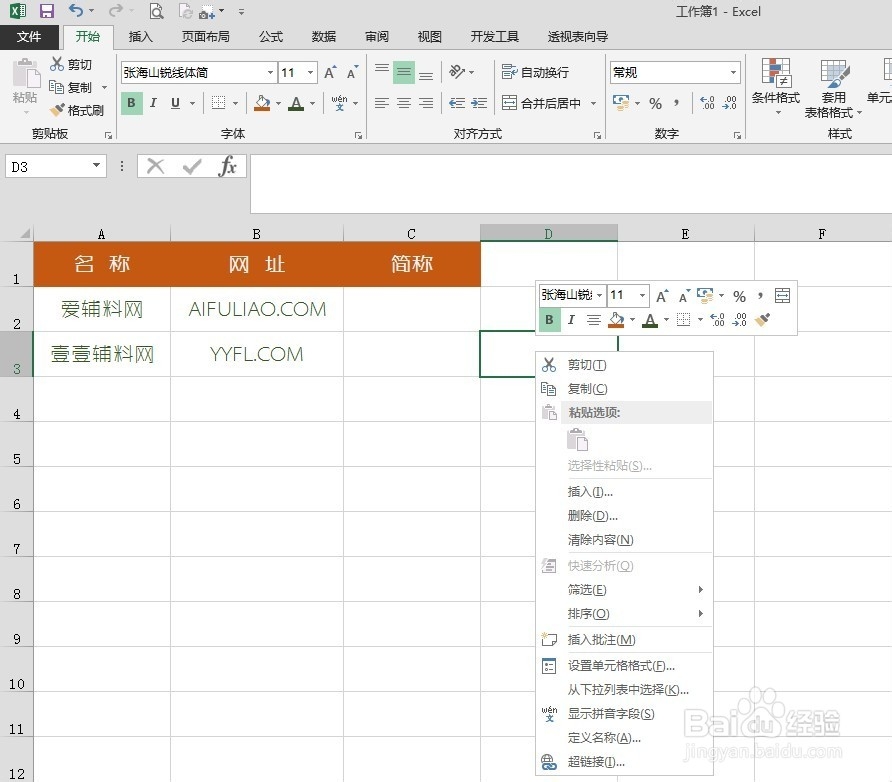Switch to the 公式 tab
This screenshot has width=892, height=782.
(x=271, y=37)
